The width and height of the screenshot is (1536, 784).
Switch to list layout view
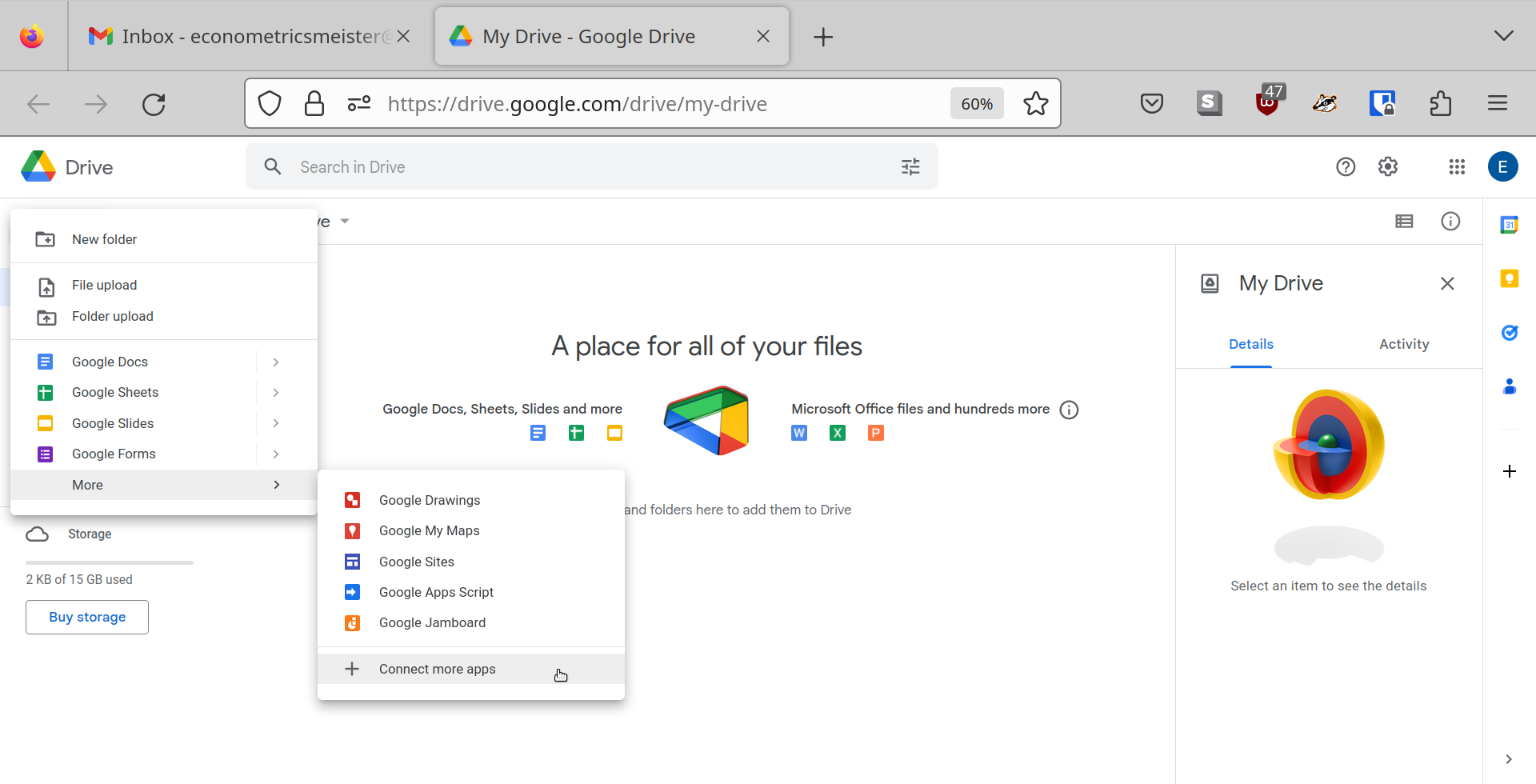1404,222
